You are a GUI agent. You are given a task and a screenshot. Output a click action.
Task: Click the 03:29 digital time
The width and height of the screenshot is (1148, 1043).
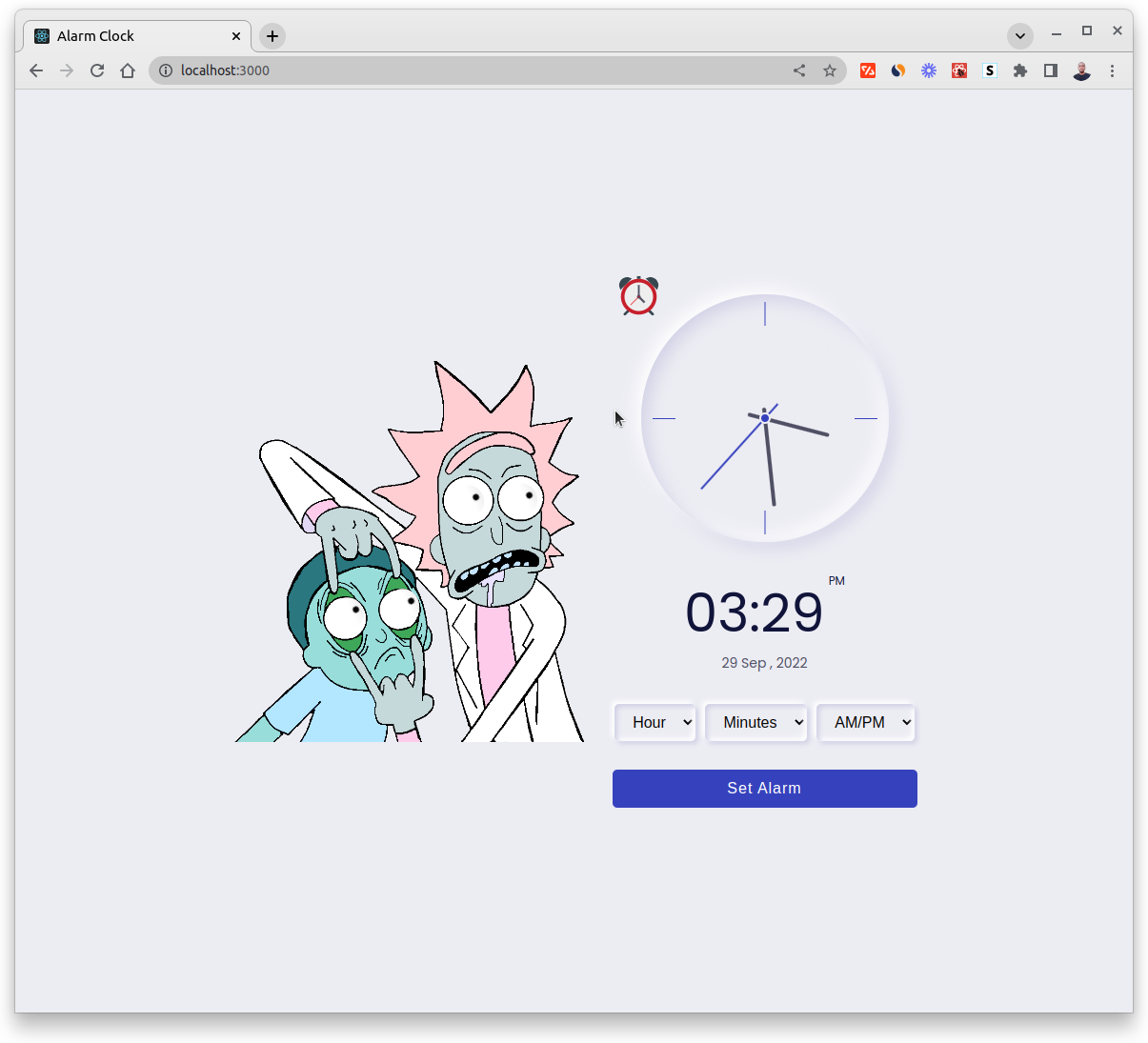pos(755,612)
